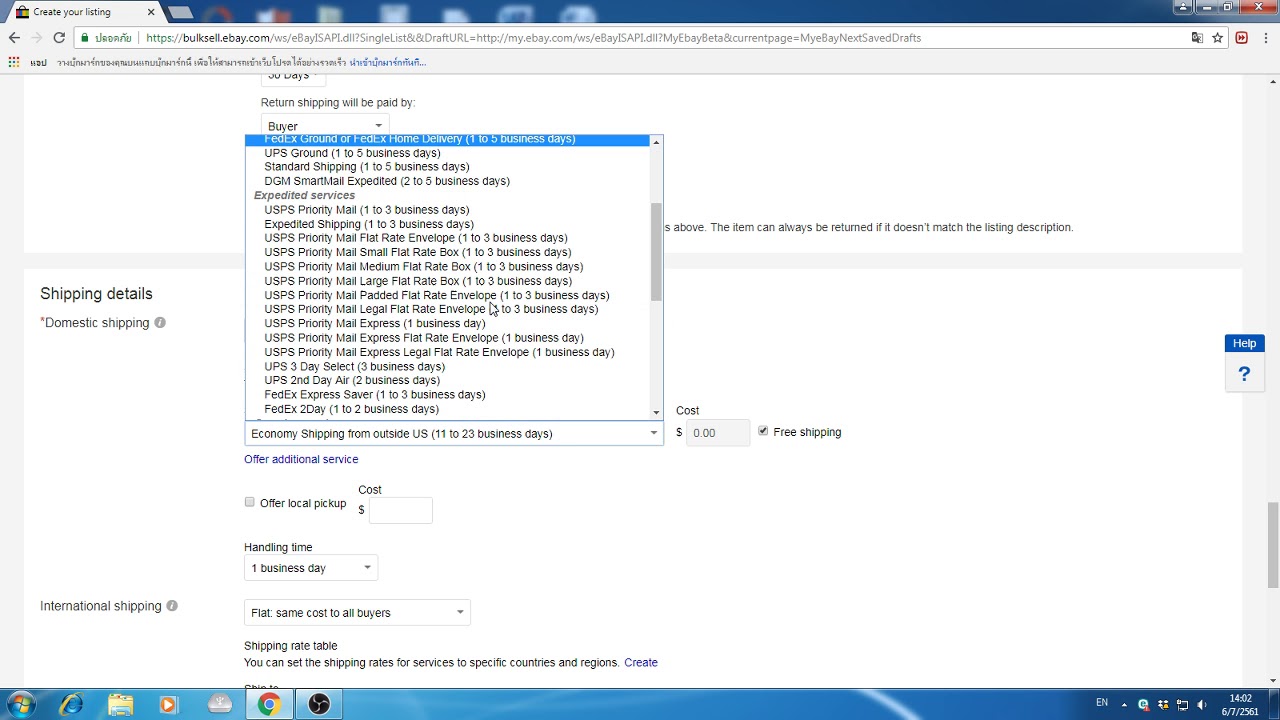Click Offer additional service link
This screenshot has height=720, width=1280.
[x=301, y=459]
